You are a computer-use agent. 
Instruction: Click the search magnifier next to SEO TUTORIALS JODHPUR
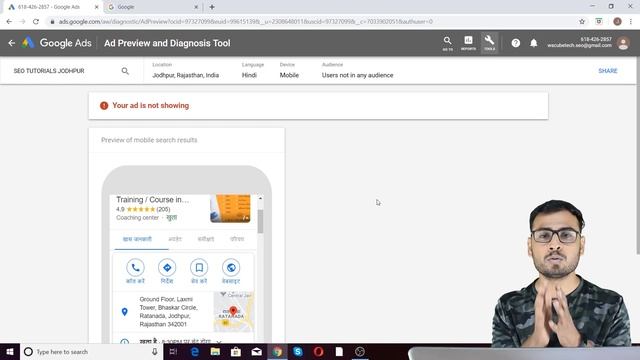pyautogui.click(x=125, y=71)
